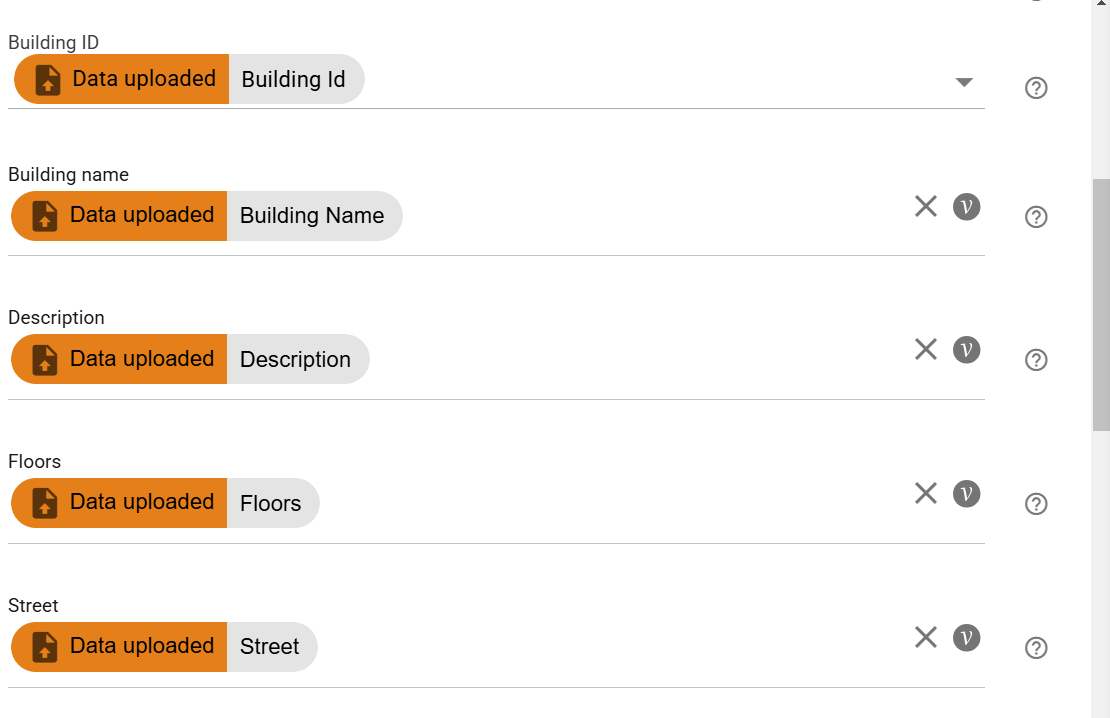
Task: Click the vertical scrollbar thumb
Action: (1100, 305)
